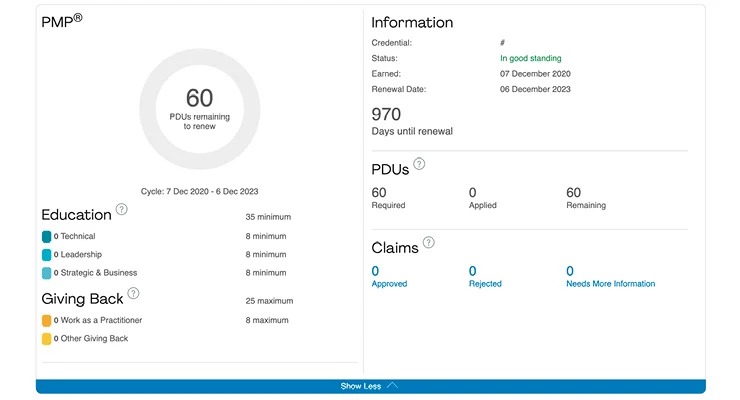Click the '8 minimum' value for Technical
Image resolution: width=740 pixels, height=400 pixels.
266,236
